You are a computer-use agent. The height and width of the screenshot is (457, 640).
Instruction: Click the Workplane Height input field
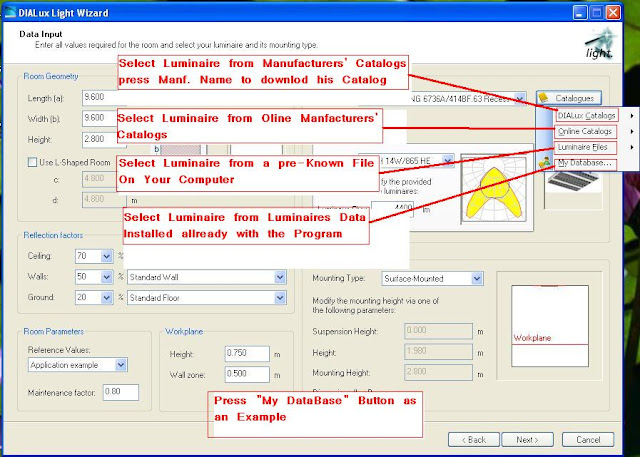point(247,354)
